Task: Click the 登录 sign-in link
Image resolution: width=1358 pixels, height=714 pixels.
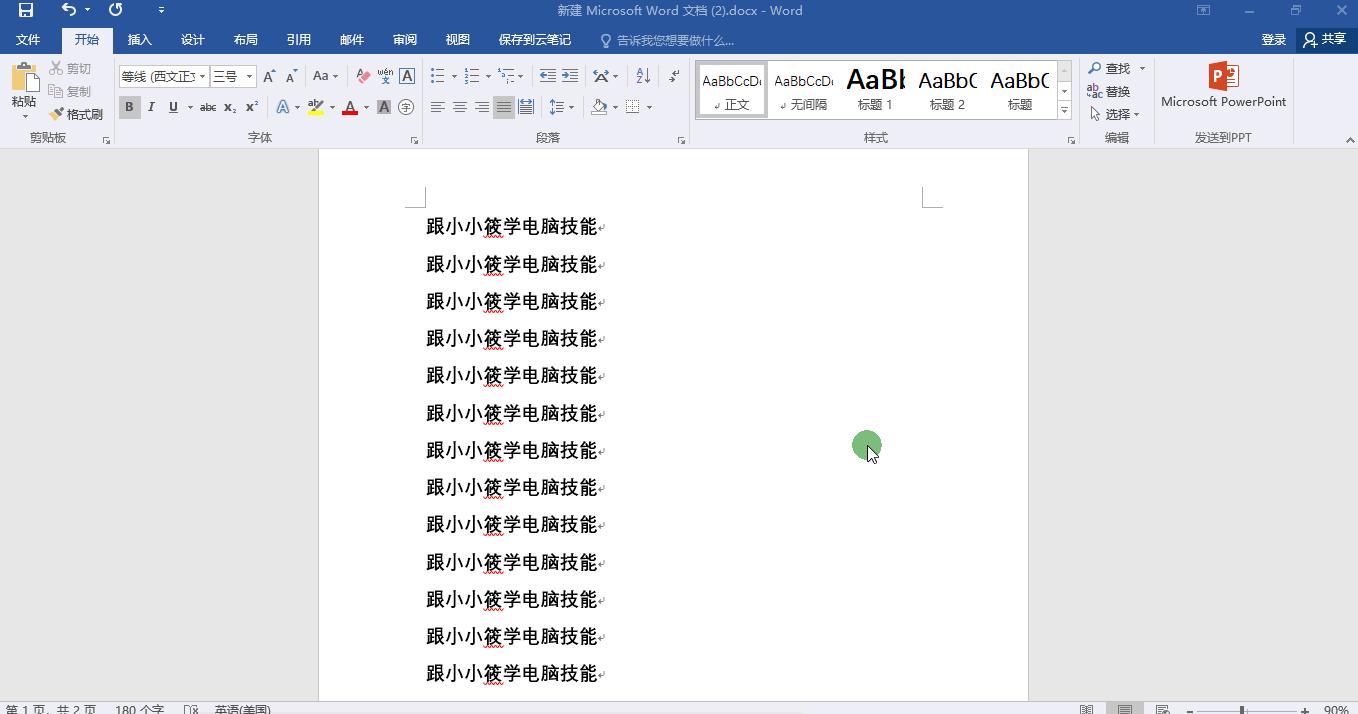Action: tap(1273, 39)
